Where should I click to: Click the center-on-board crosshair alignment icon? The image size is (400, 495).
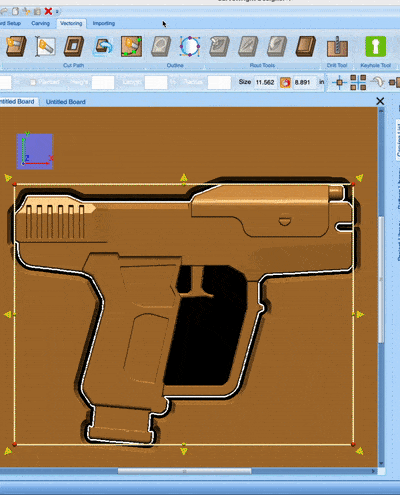[339, 82]
